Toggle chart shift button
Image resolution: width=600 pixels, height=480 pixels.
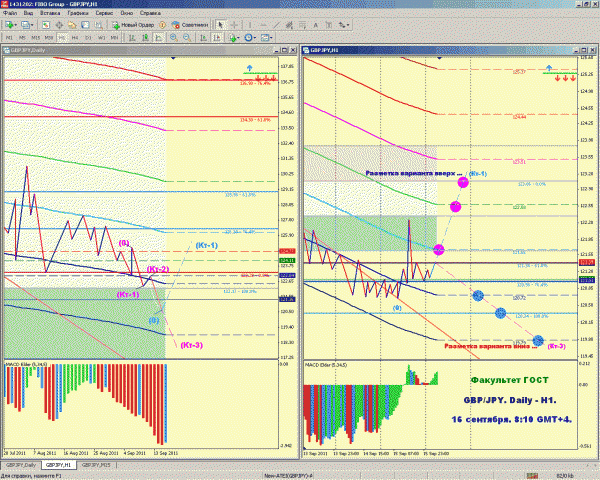coord(217,38)
